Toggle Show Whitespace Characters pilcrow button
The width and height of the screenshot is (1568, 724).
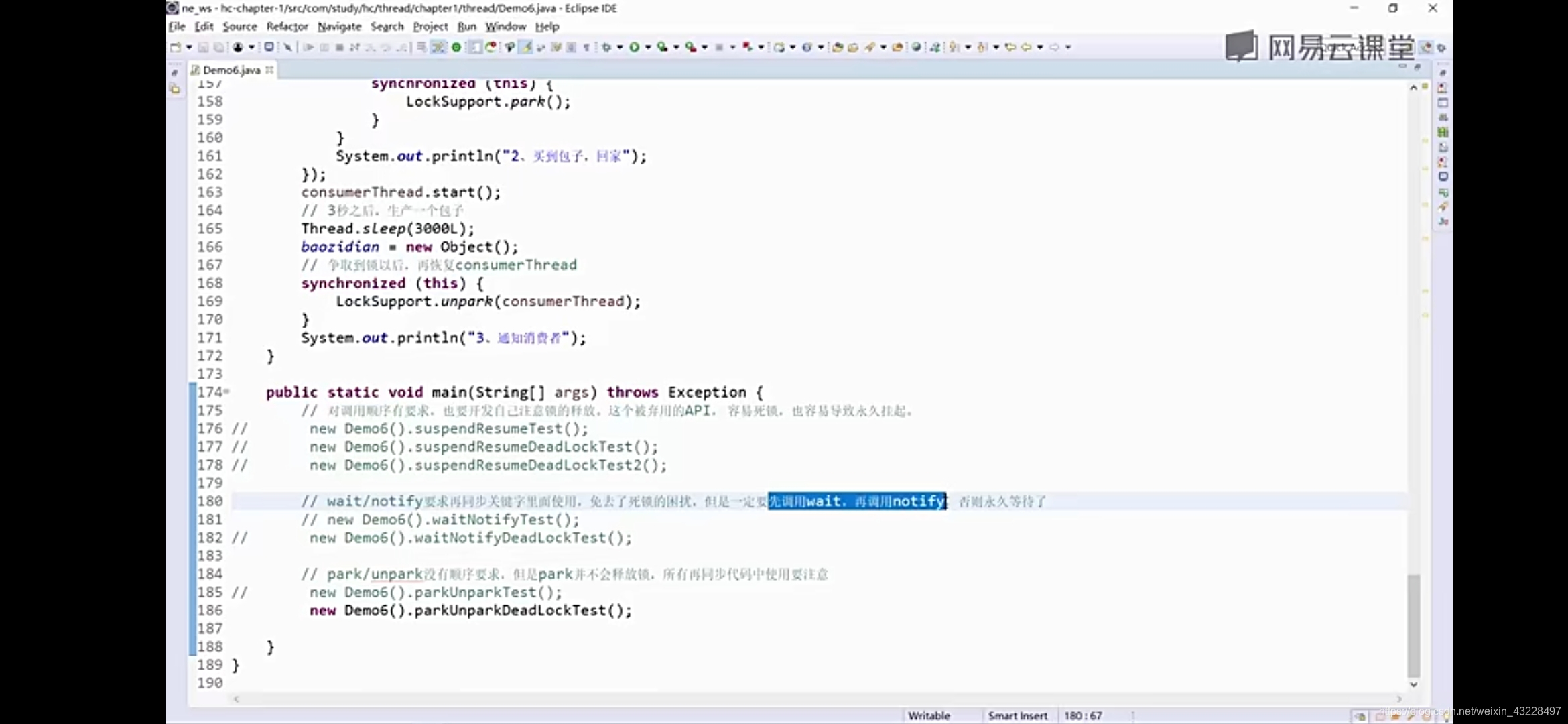click(x=586, y=47)
